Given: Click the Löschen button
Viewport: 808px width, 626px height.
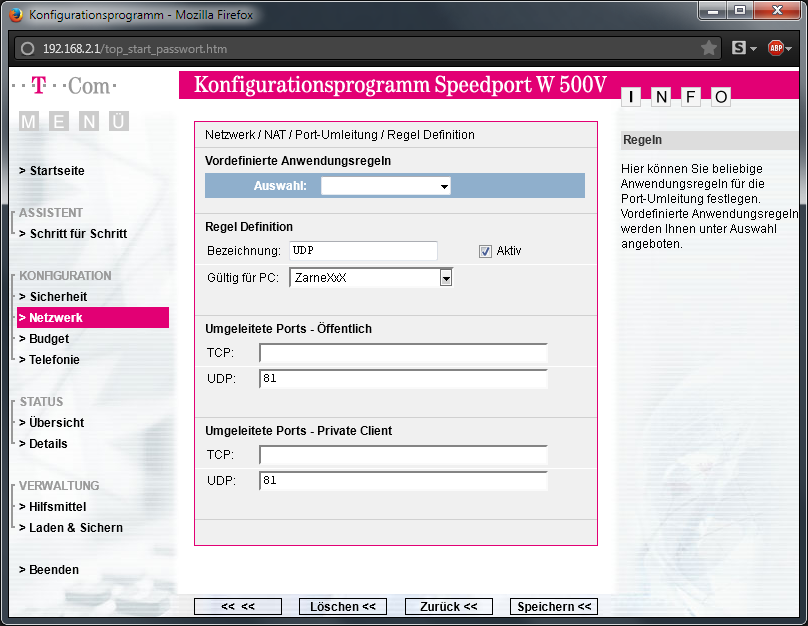Looking at the screenshot, I should pyautogui.click(x=343, y=606).
